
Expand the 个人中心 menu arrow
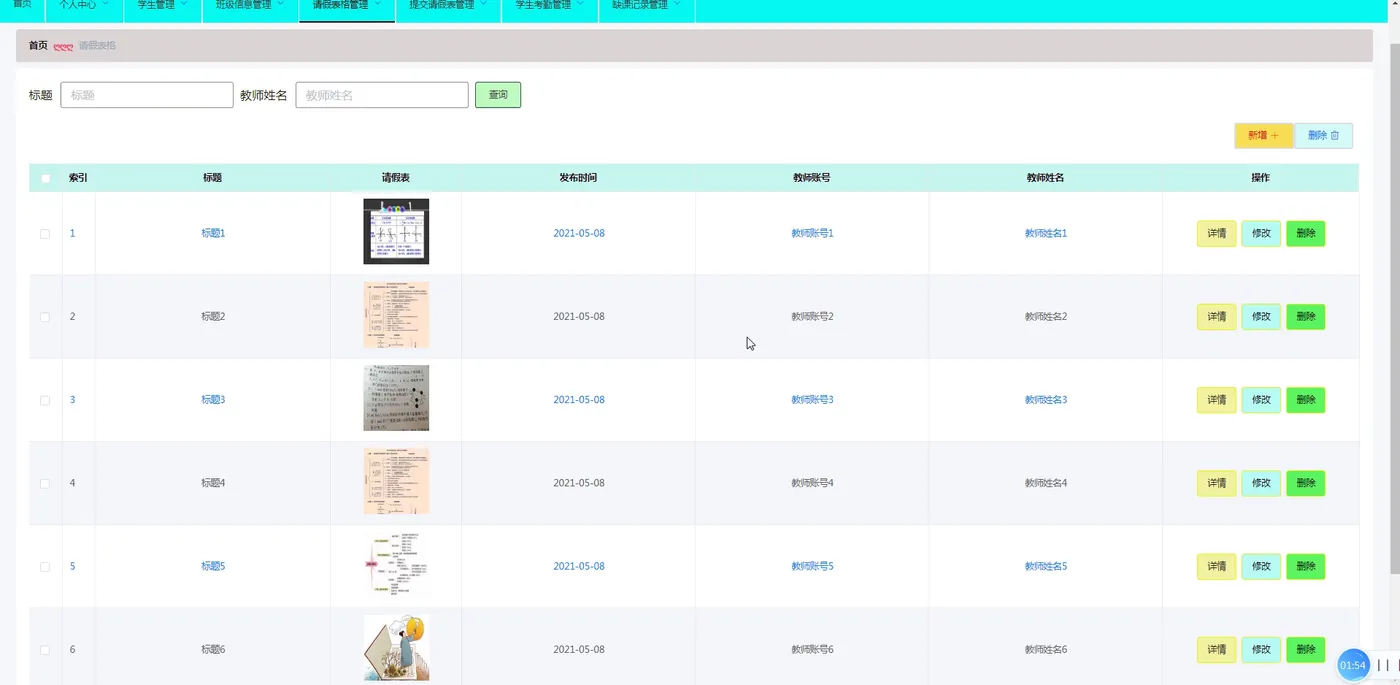[x=108, y=5]
